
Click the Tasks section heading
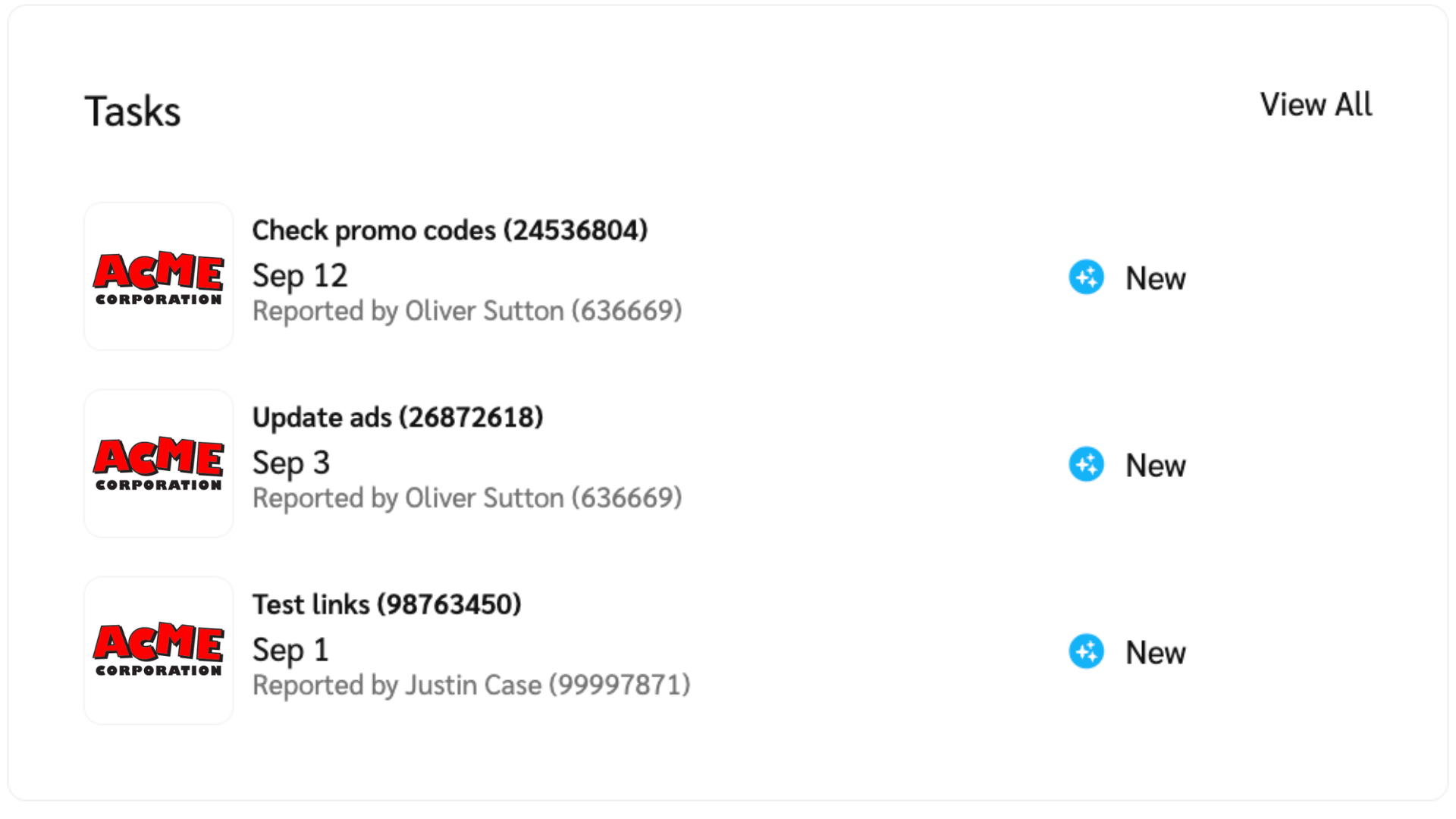(133, 111)
